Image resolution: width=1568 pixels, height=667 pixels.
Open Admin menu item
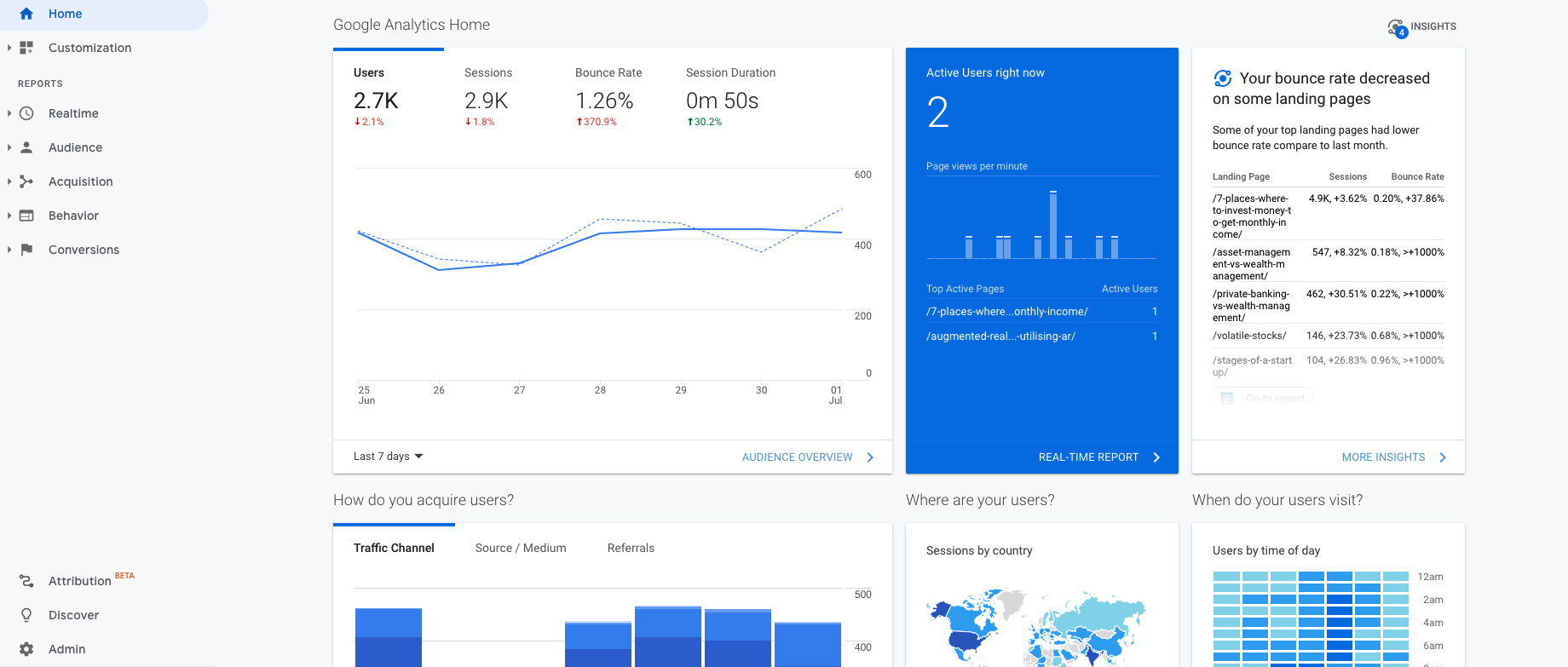click(x=66, y=649)
